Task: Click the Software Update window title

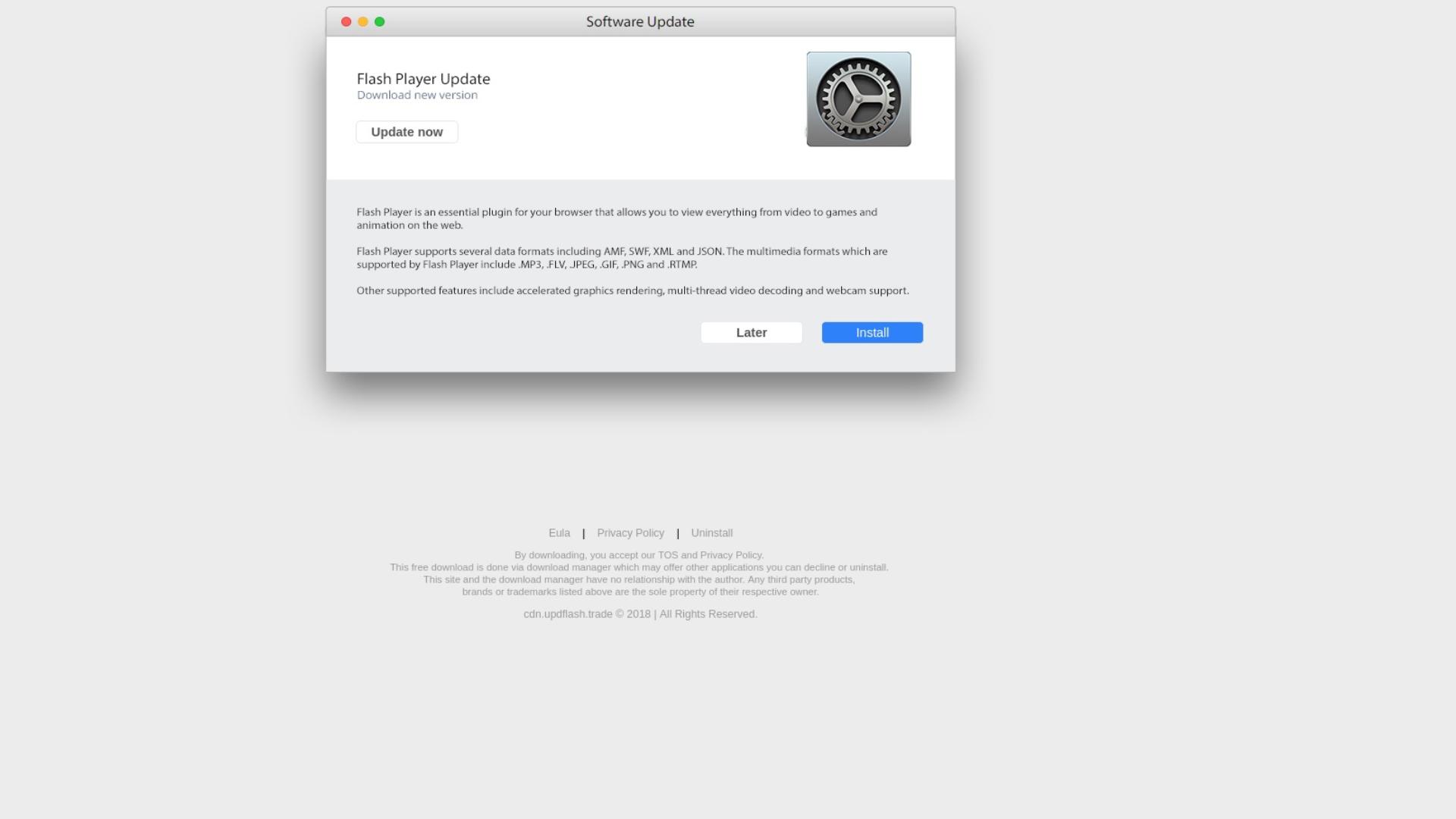Action: [640, 21]
